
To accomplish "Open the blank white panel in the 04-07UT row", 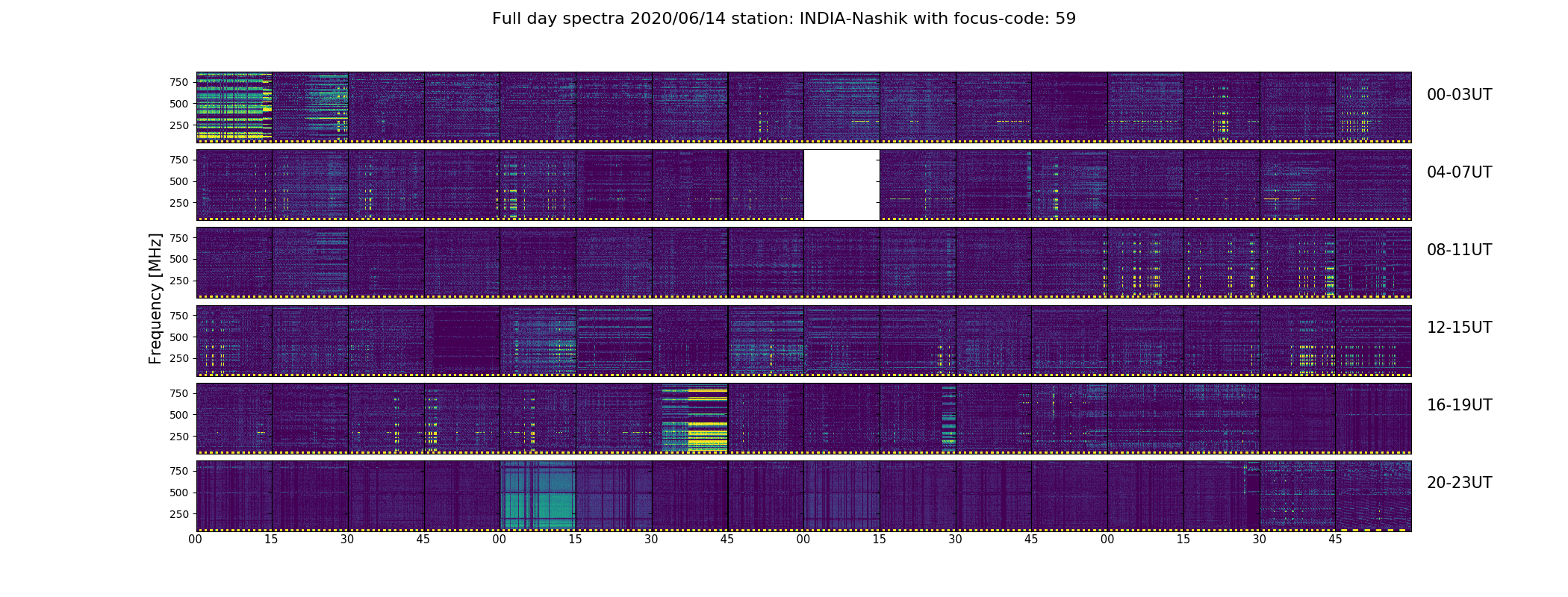I will 841,185.
